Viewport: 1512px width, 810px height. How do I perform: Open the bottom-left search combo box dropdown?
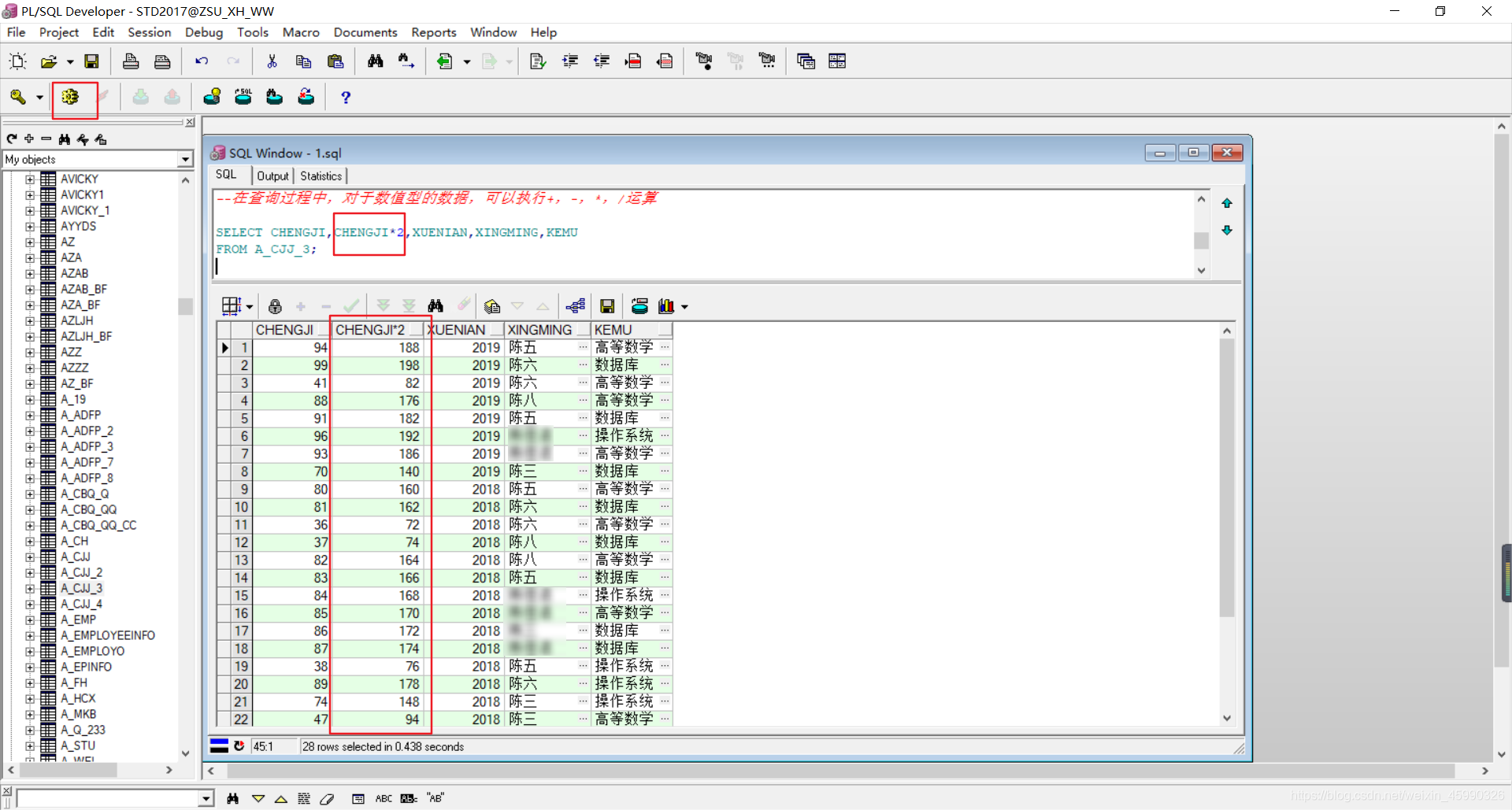click(206, 799)
